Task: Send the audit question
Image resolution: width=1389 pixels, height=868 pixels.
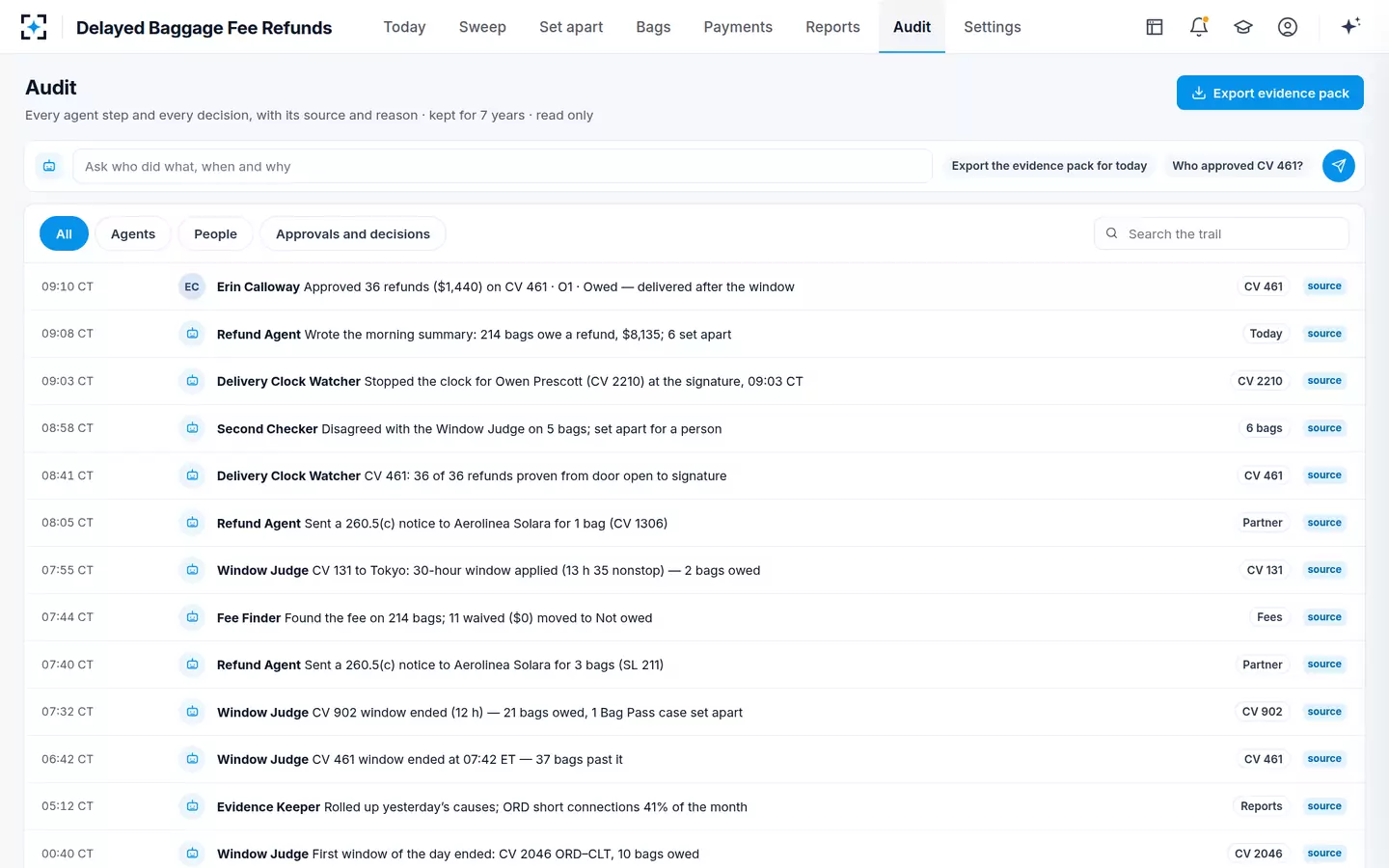Action: (x=1339, y=166)
